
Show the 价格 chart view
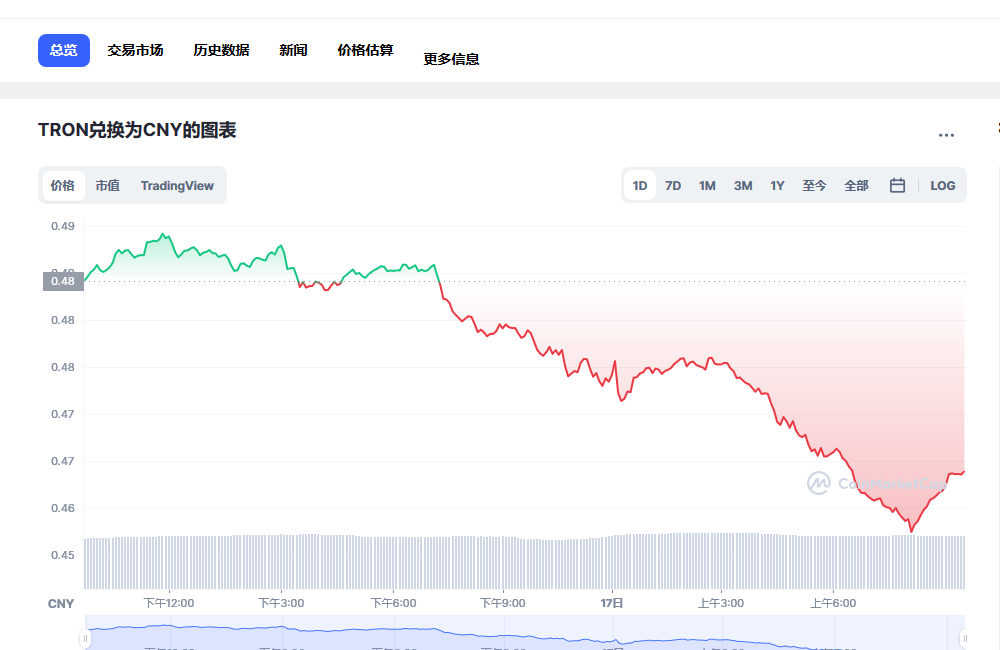point(62,186)
